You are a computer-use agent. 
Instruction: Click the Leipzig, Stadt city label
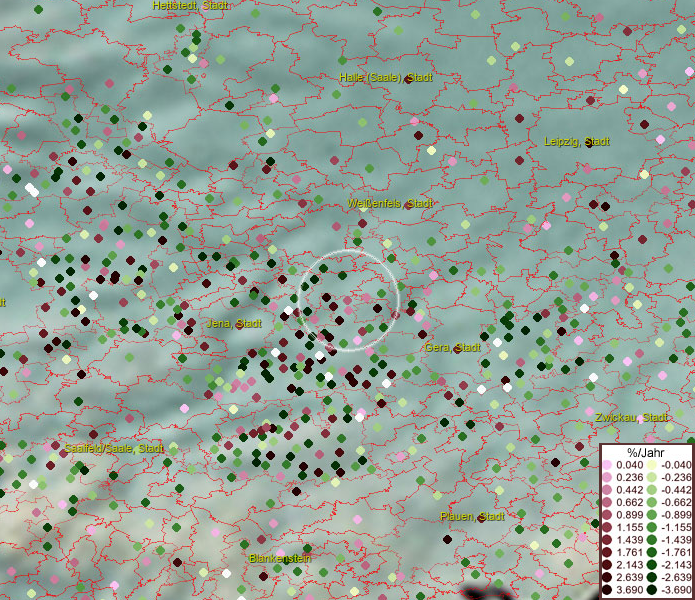(x=577, y=142)
